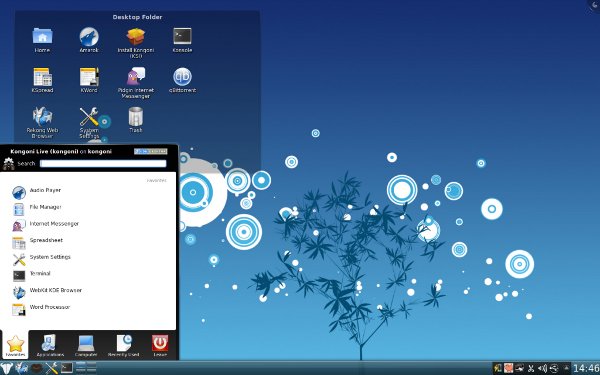Open the Amarok icon in Desktop Folder

pyautogui.click(x=89, y=37)
